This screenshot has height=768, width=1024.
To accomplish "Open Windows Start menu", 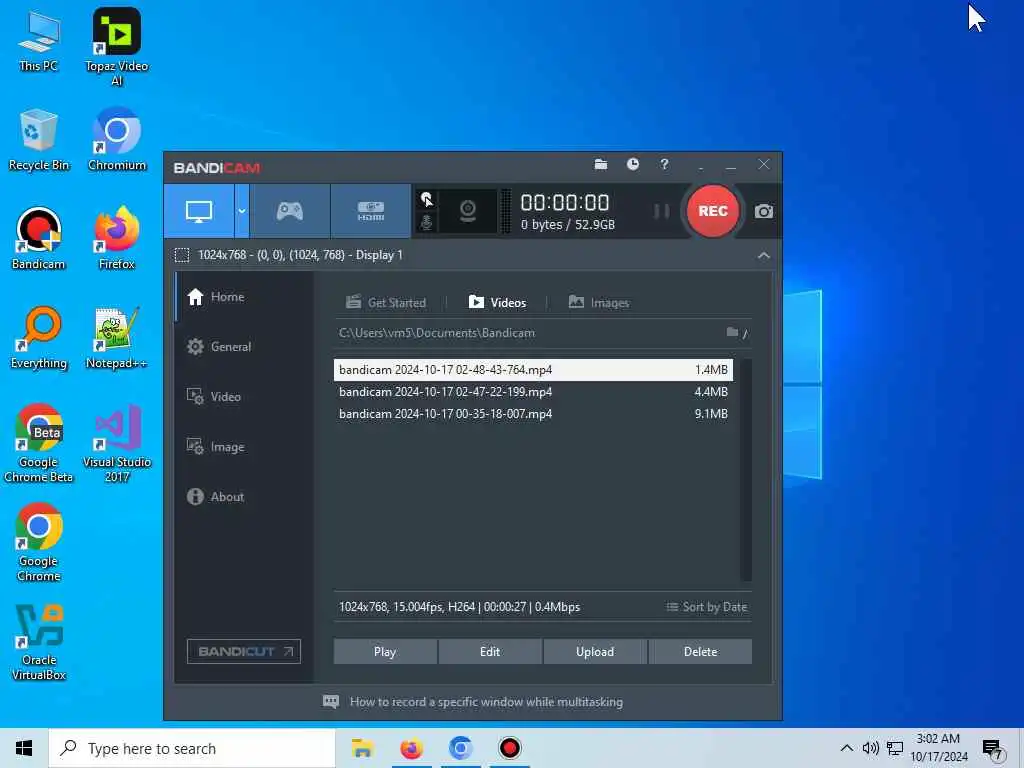I will coord(24,748).
